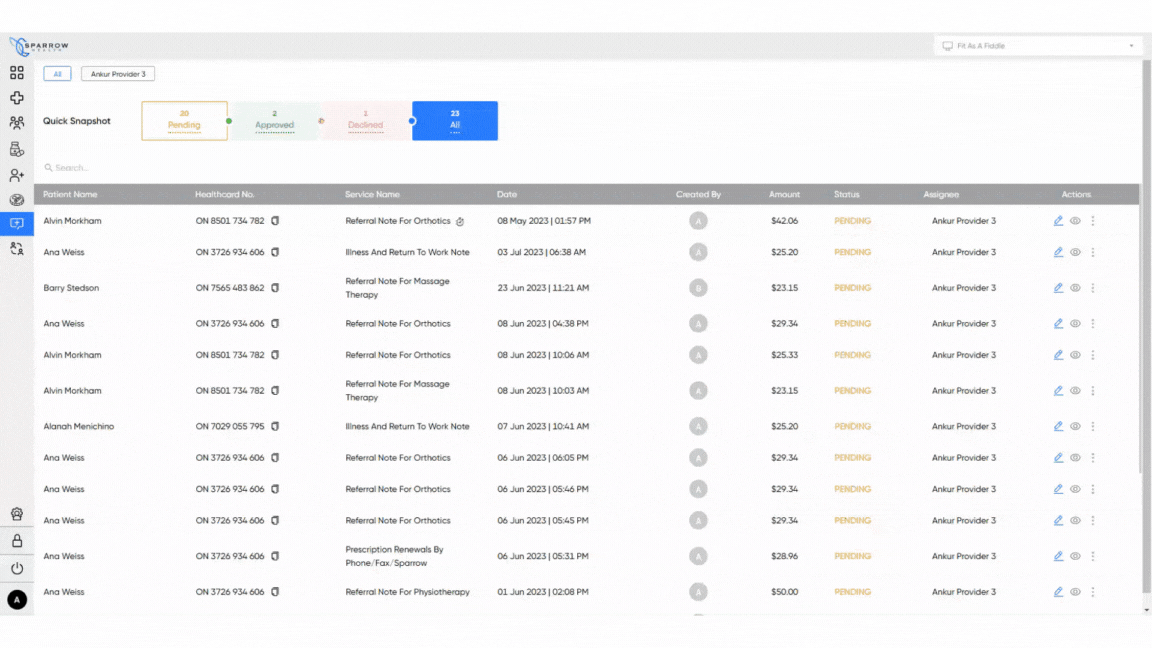The height and width of the screenshot is (648, 1152).
Task: View Barry Stedson's request via eye icon
Action: (x=1075, y=288)
